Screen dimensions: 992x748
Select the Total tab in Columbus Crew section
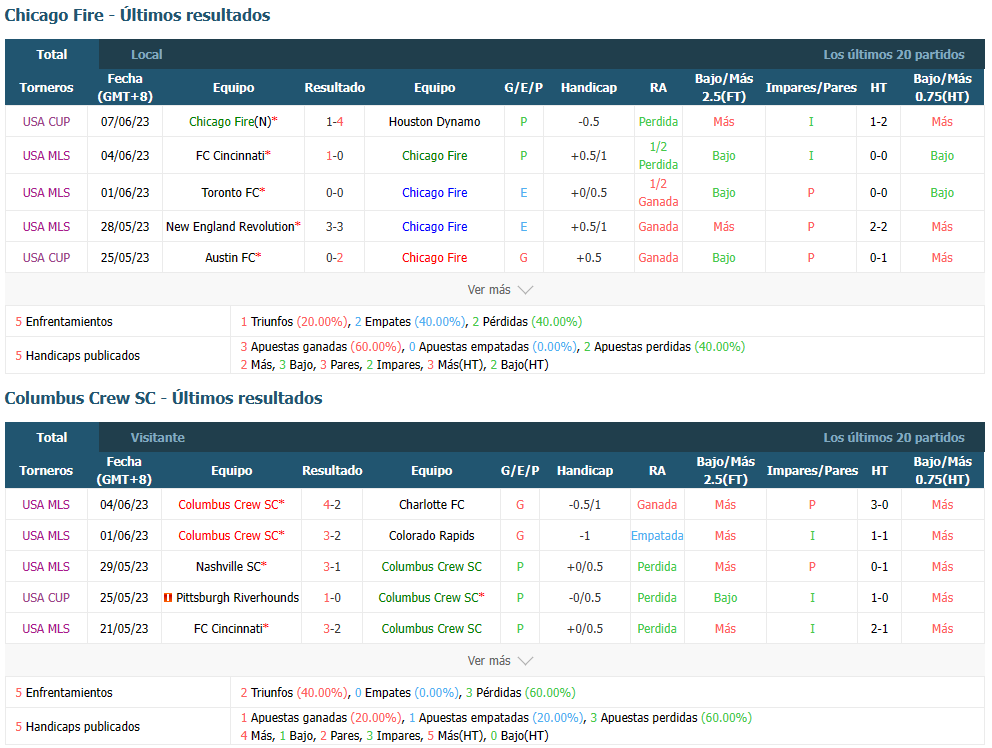coord(52,437)
